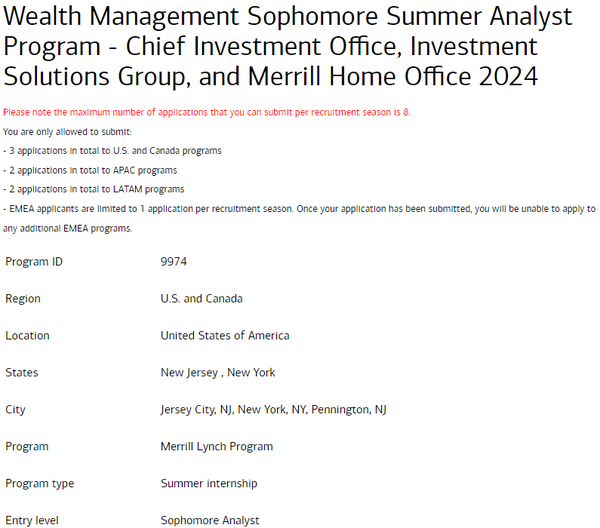Click the Wealth Management program title heading
Screen dimensions: 600x528
coord(288,46)
